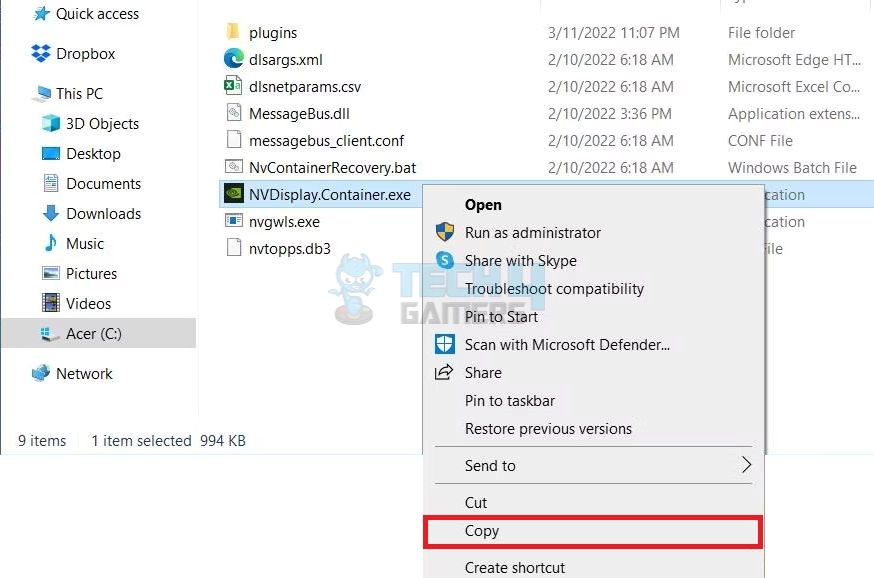Click the Quick access star icon
The width and height of the screenshot is (874, 578).
point(41,13)
